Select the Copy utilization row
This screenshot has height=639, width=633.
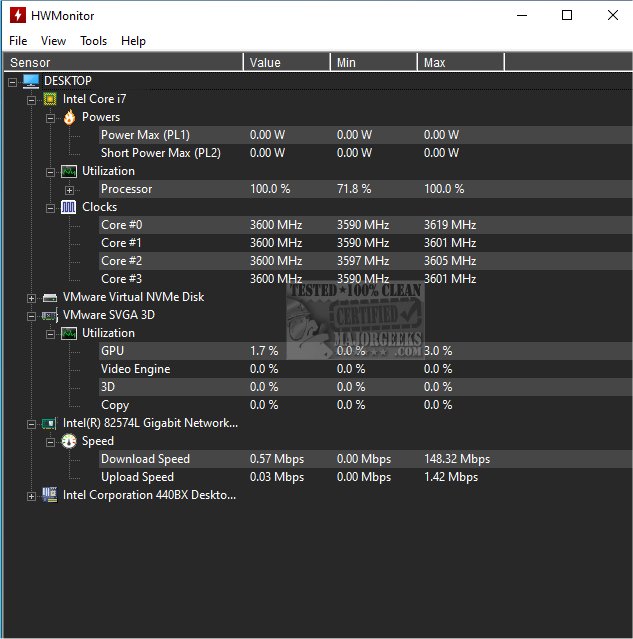point(365,405)
